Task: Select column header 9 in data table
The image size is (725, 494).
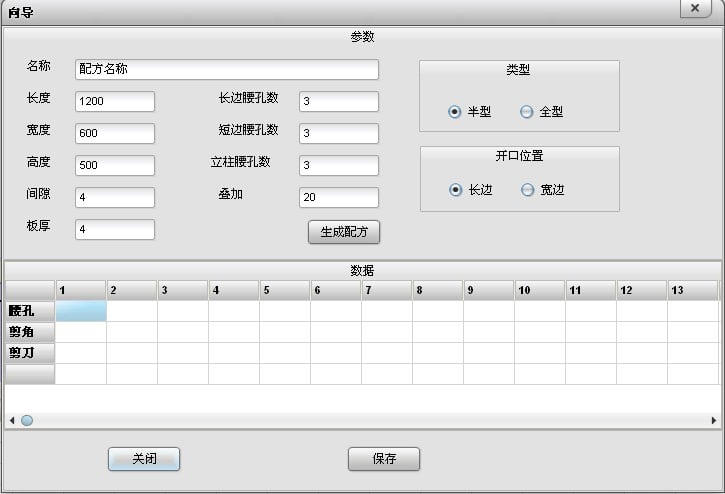Action: 489,290
